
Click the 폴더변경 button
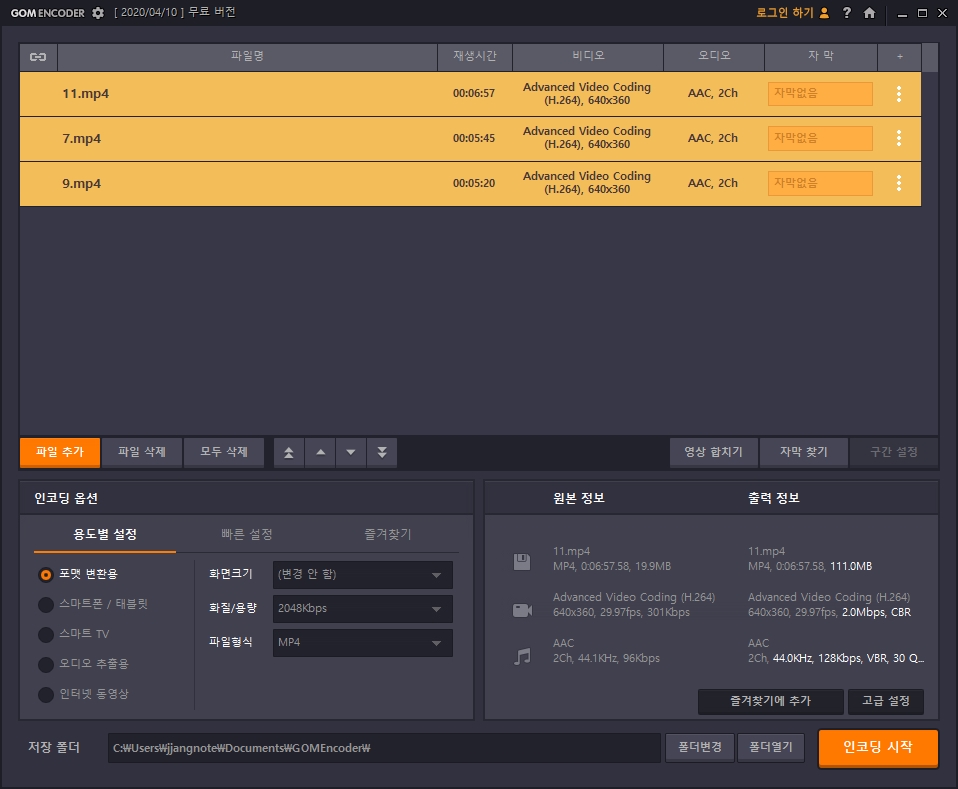[x=700, y=747]
